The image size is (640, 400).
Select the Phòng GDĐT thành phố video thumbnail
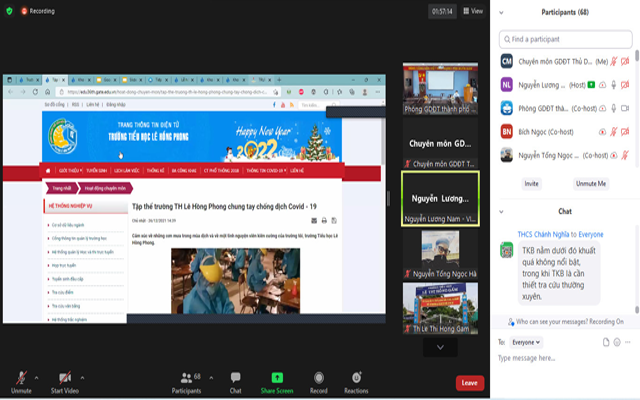coord(440,88)
